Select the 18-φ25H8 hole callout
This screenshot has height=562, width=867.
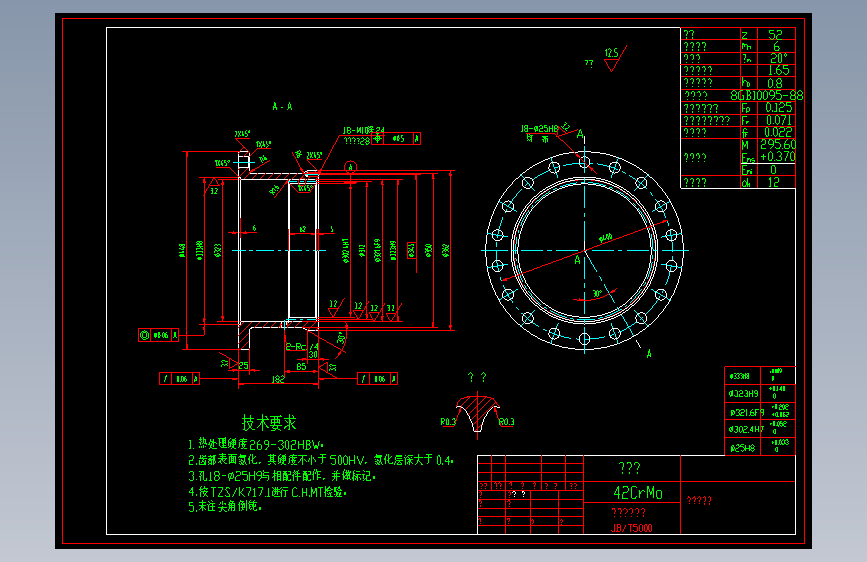tap(539, 129)
